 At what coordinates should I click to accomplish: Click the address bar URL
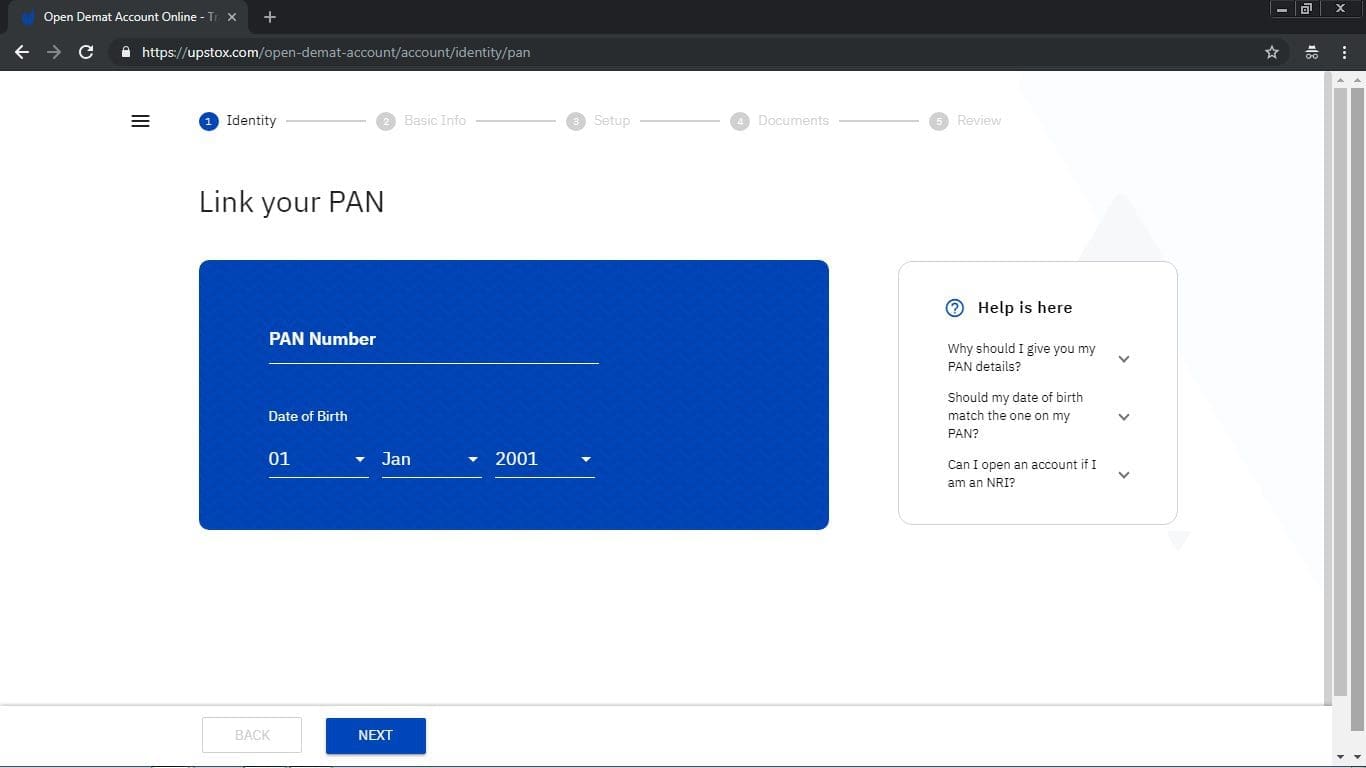pos(336,52)
